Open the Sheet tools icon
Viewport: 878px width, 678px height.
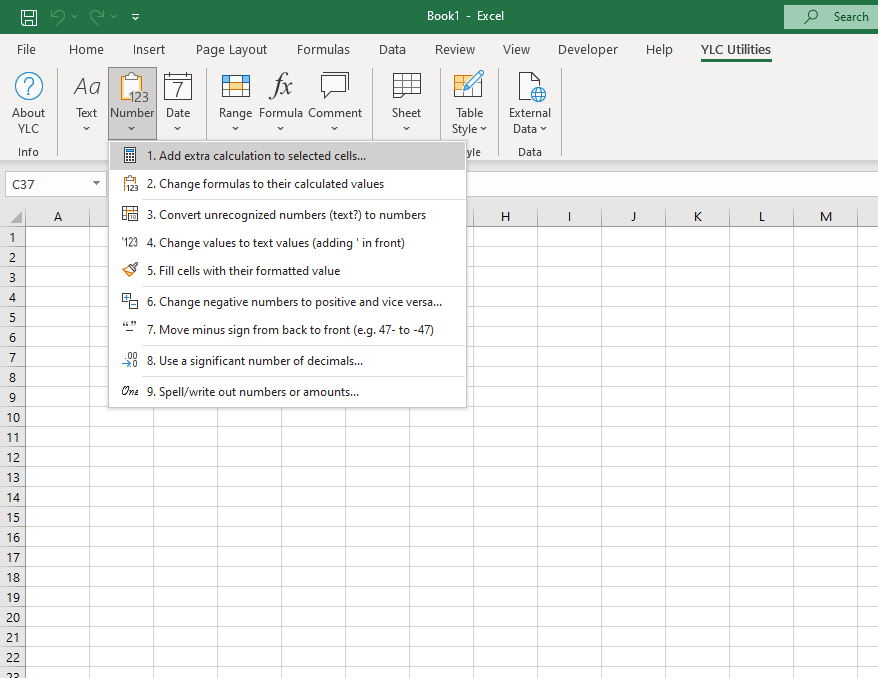click(406, 88)
